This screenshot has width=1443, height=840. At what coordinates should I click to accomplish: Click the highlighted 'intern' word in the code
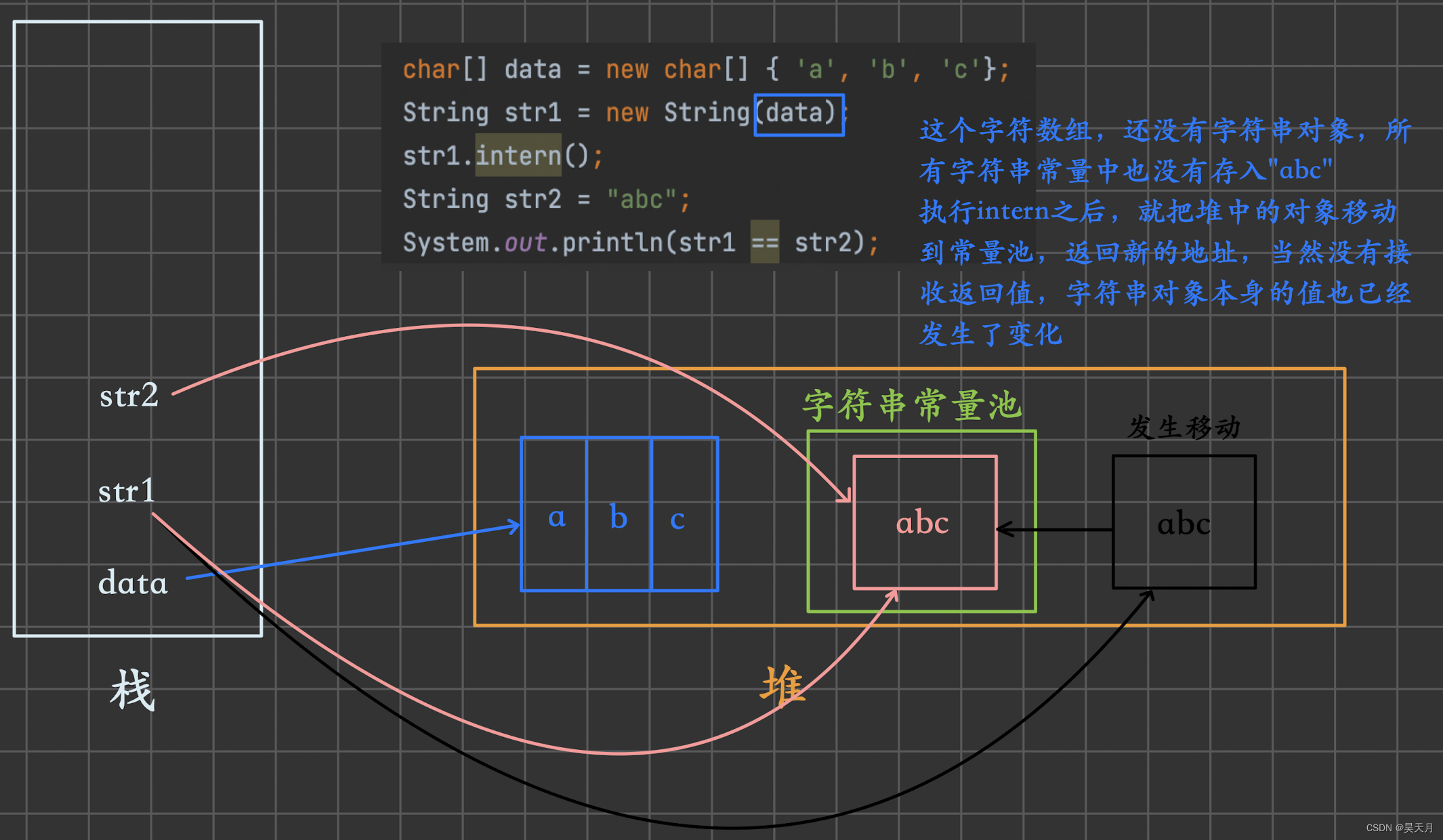tap(518, 156)
